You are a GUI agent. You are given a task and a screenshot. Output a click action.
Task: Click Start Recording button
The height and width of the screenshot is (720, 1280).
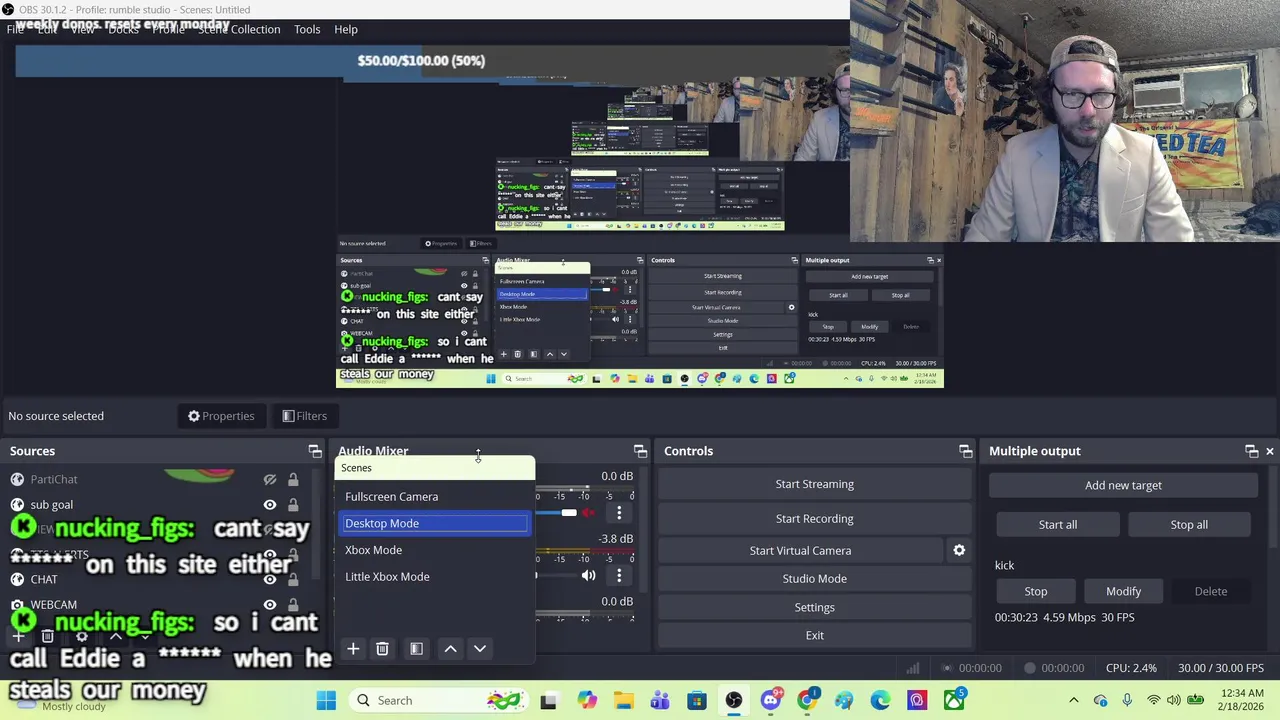814,518
